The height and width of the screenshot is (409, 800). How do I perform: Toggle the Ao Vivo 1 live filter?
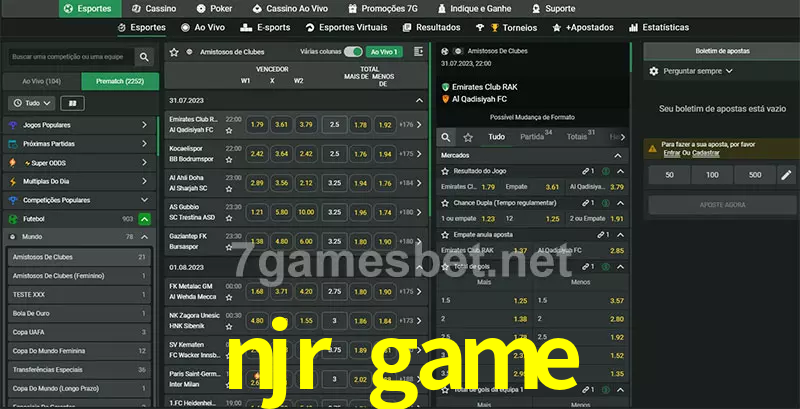pos(383,51)
